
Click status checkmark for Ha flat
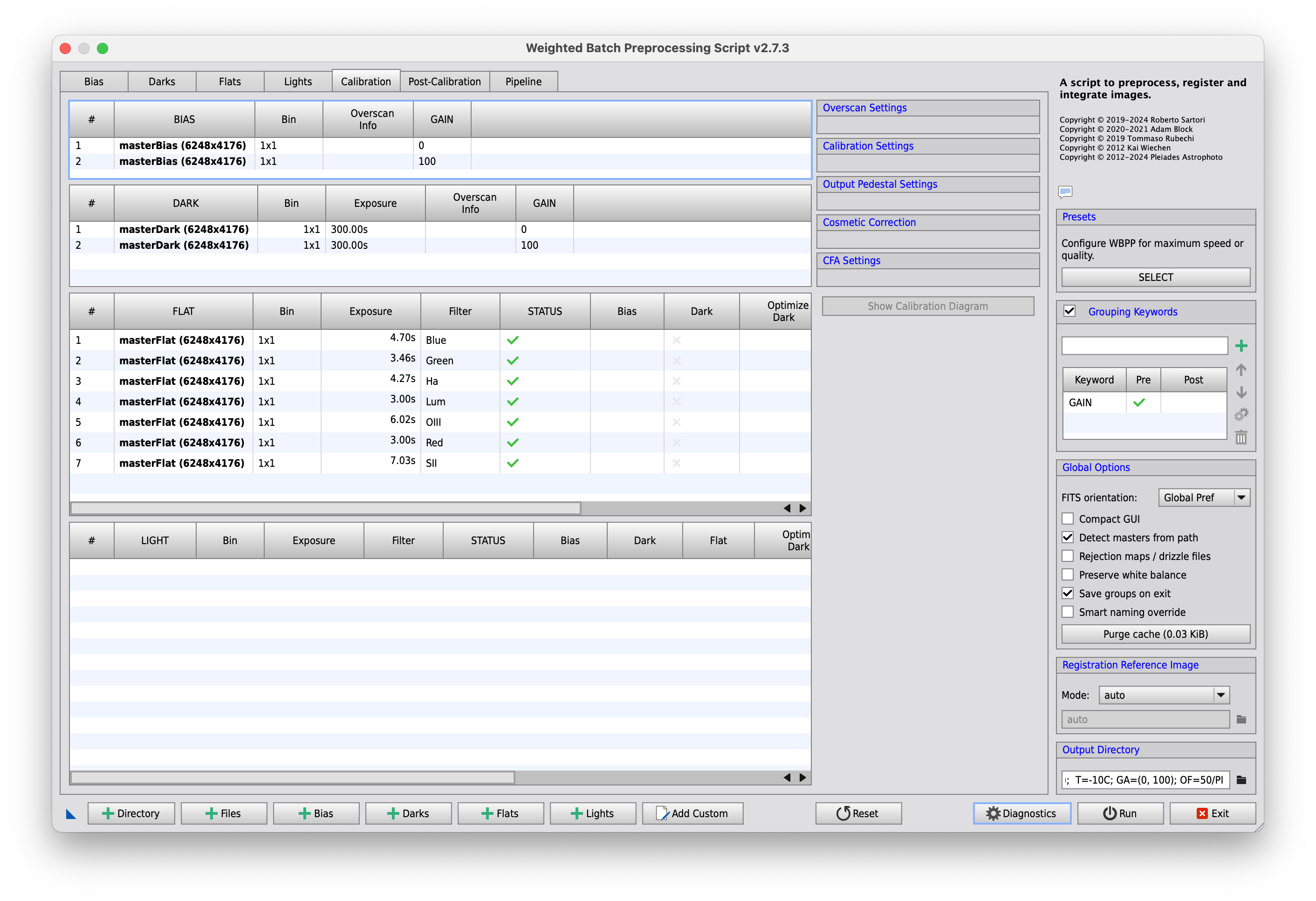pos(513,381)
